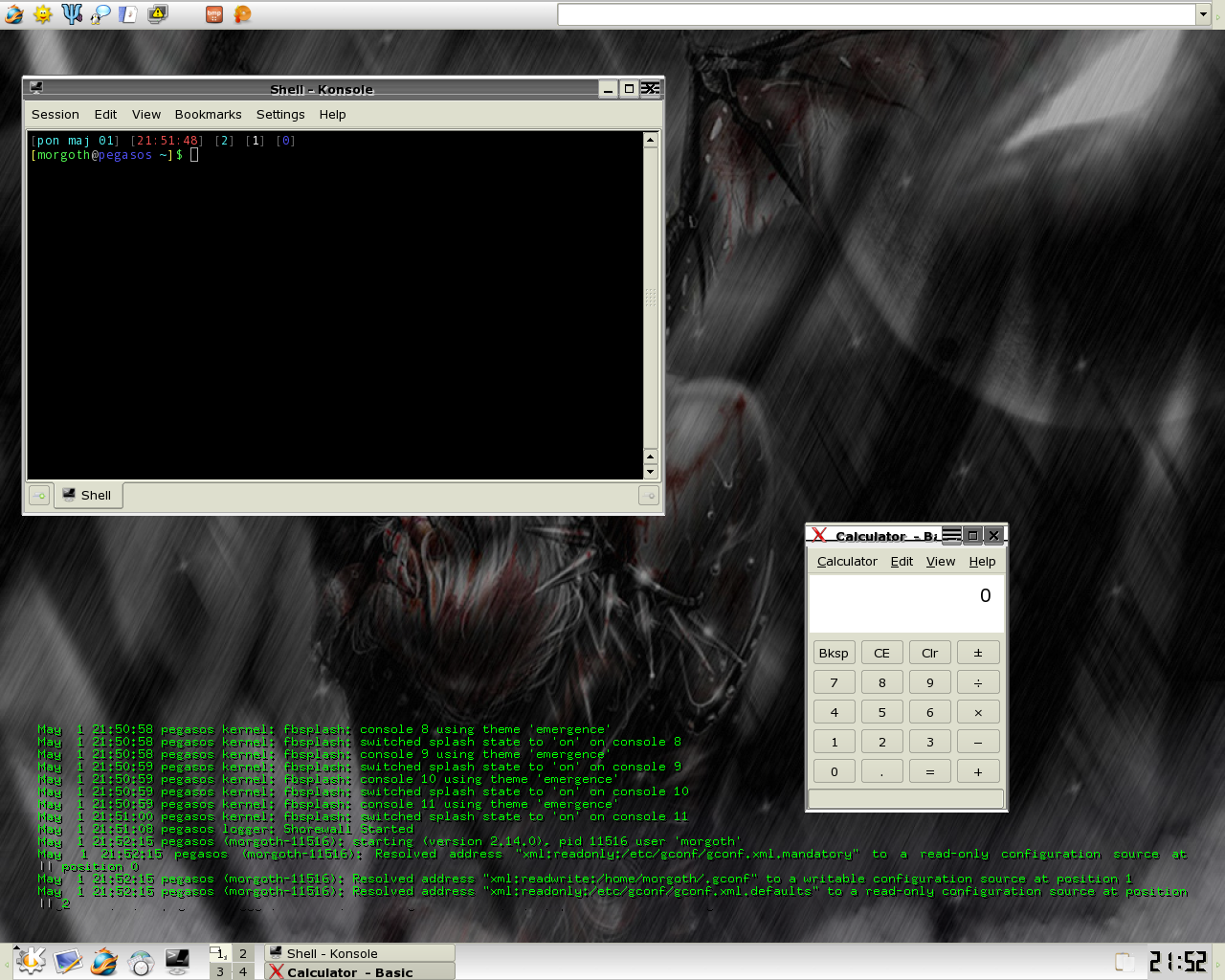Click the penguin chat bubble icon
Viewport: 1225px width, 980px height.
coord(100,14)
